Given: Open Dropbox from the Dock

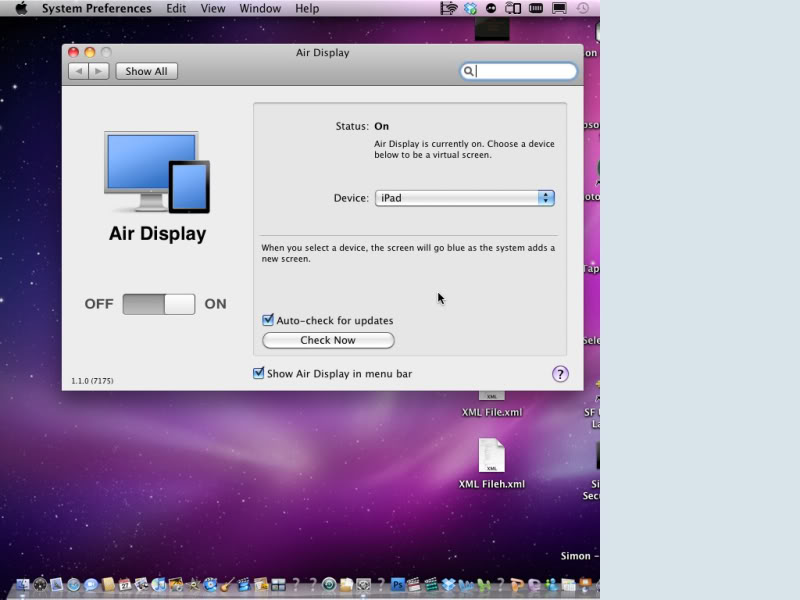Looking at the screenshot, I should (448, 585).
